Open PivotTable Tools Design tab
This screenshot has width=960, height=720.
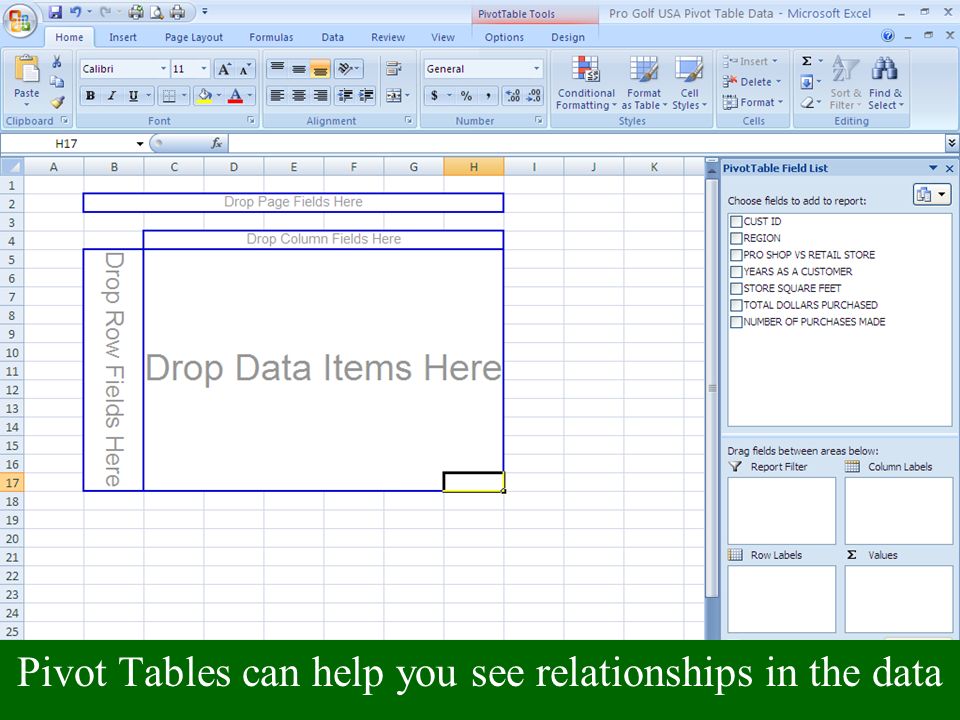tap(568, 37)
